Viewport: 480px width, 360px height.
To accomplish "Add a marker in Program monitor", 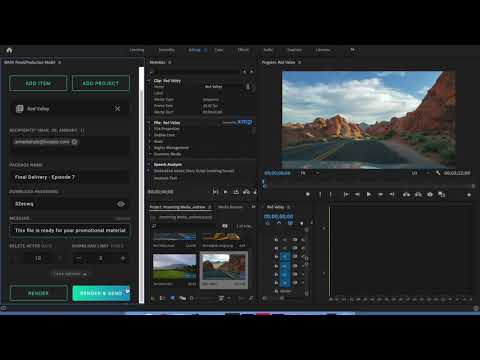I will [308, 194].
